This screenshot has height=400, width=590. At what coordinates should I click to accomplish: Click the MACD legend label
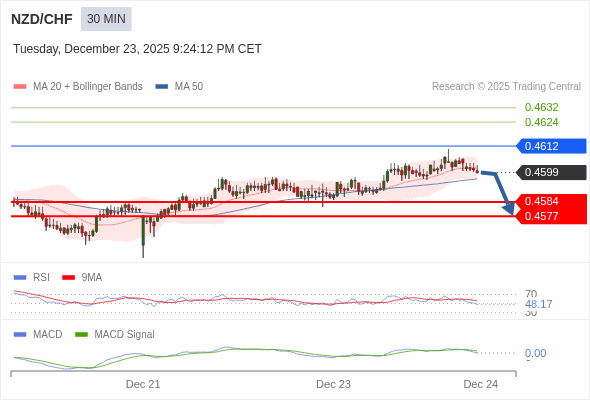coord(48,335)
